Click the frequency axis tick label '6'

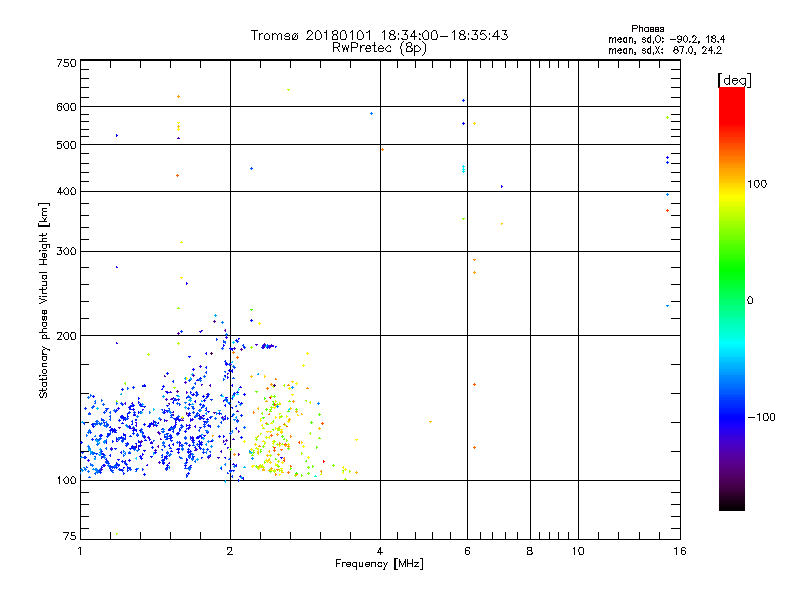pos(467,551)
